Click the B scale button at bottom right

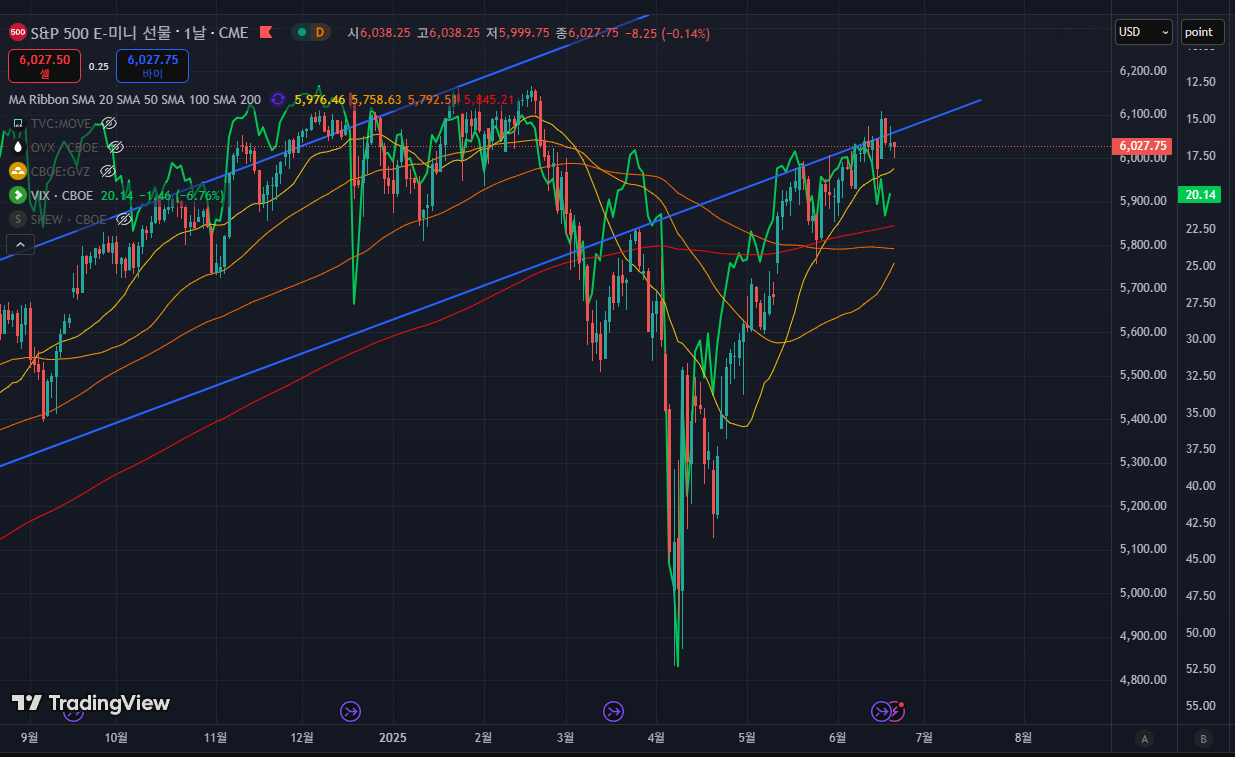point(1202,739)
